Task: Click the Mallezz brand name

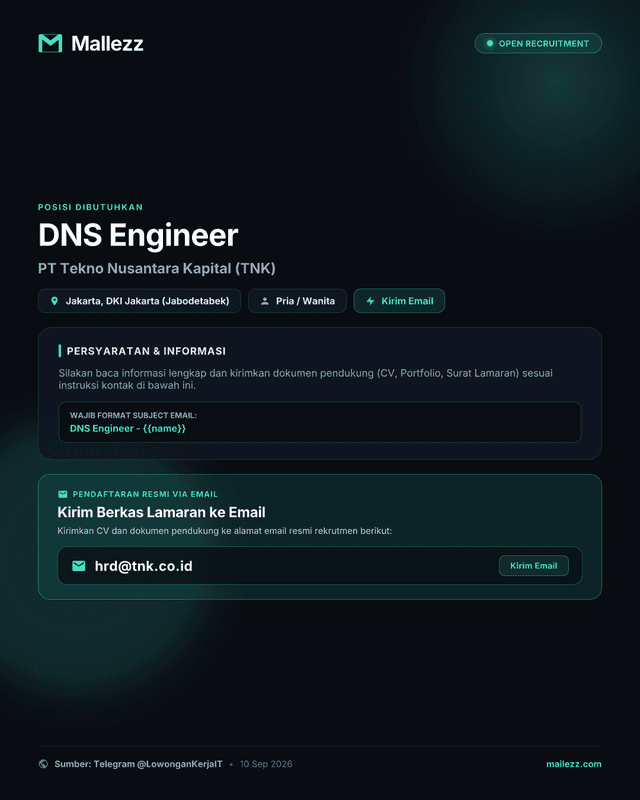Action: click(x=107, y=43)
